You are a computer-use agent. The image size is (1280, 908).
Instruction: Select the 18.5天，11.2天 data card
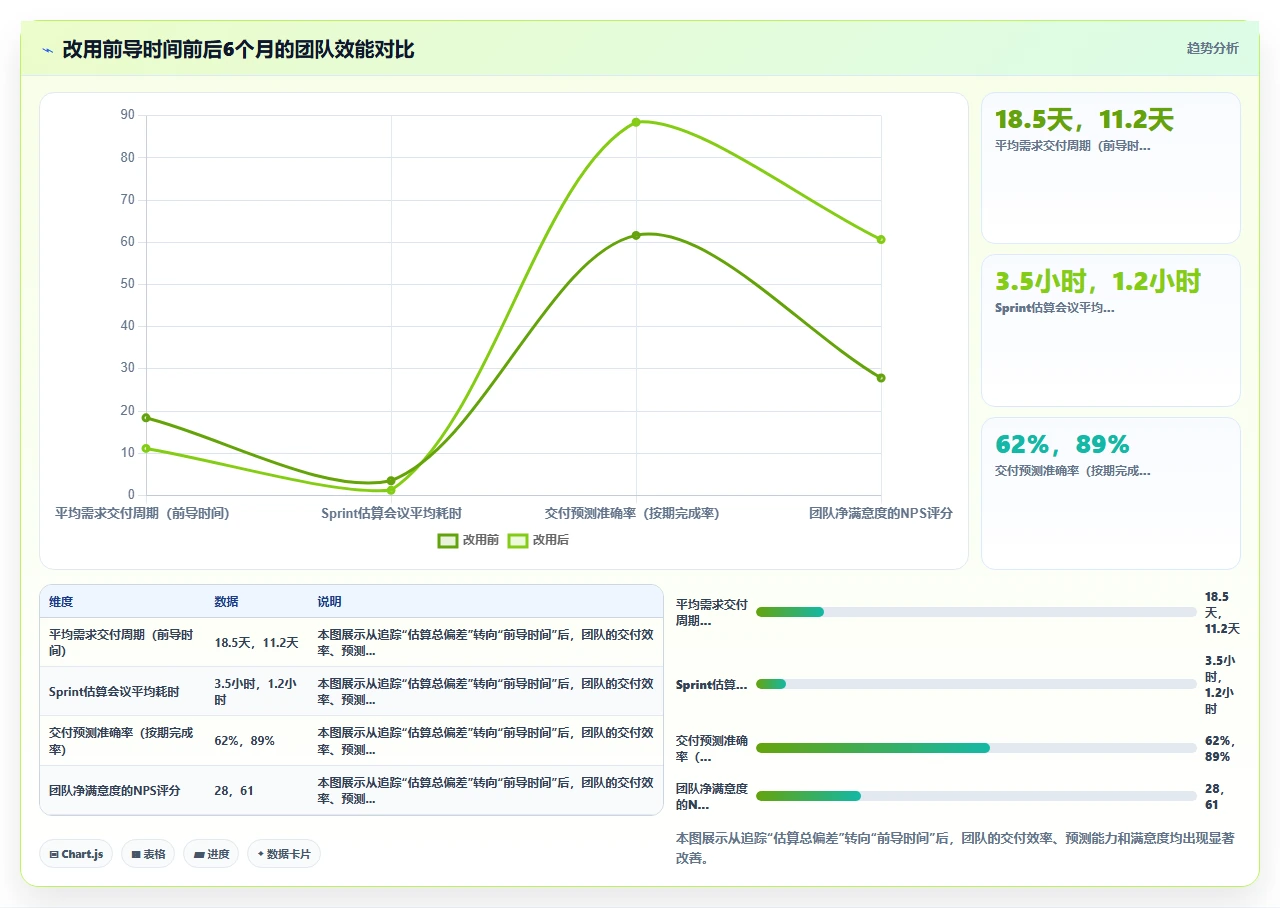pos(1111,168)
